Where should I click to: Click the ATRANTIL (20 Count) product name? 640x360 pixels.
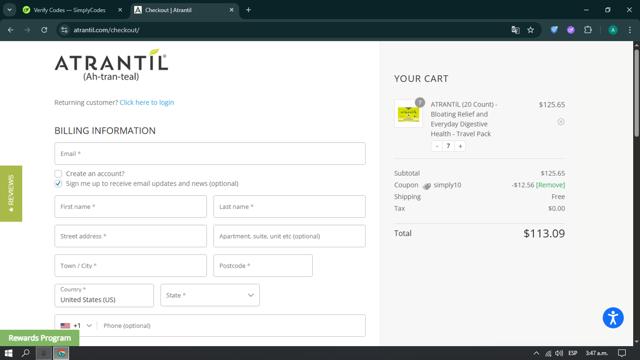point(464,119)
